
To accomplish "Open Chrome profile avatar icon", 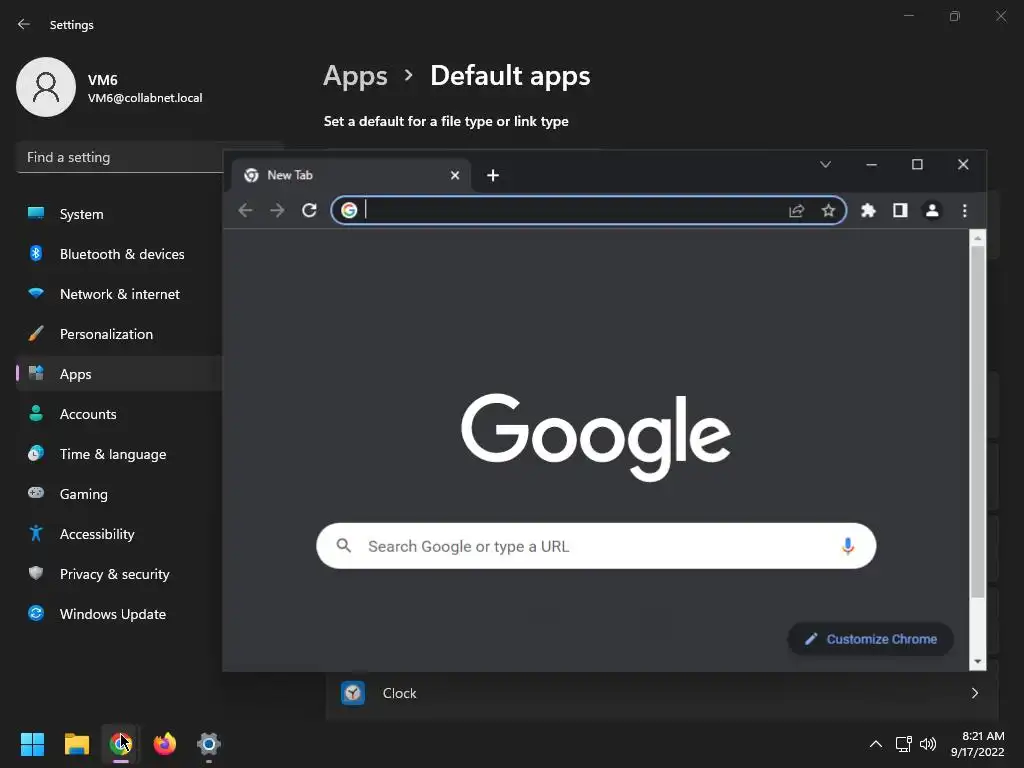I will click(932, 210).
